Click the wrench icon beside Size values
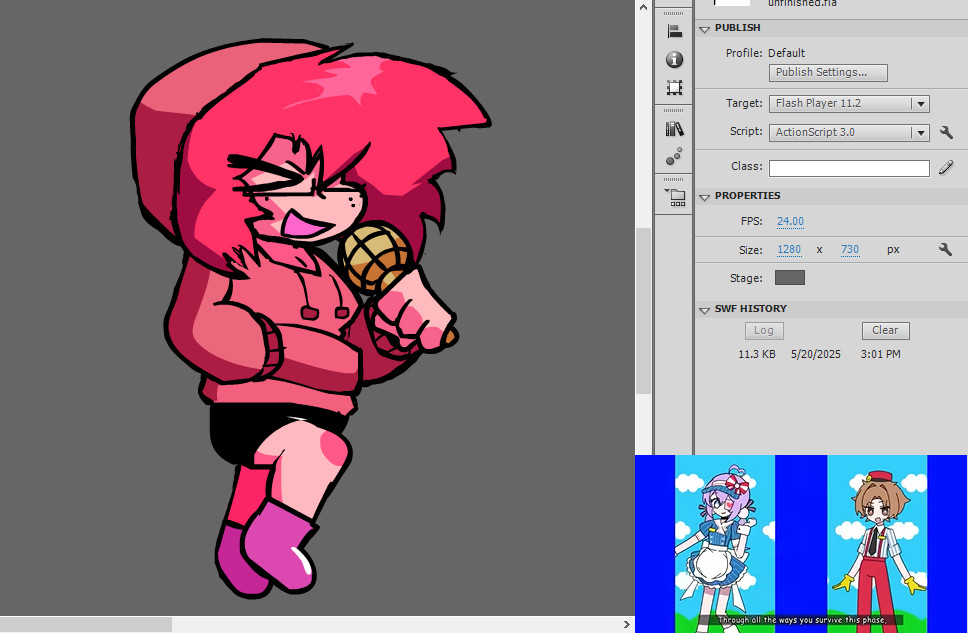Screen dimensions: 968x633 (x=945, y=249)
